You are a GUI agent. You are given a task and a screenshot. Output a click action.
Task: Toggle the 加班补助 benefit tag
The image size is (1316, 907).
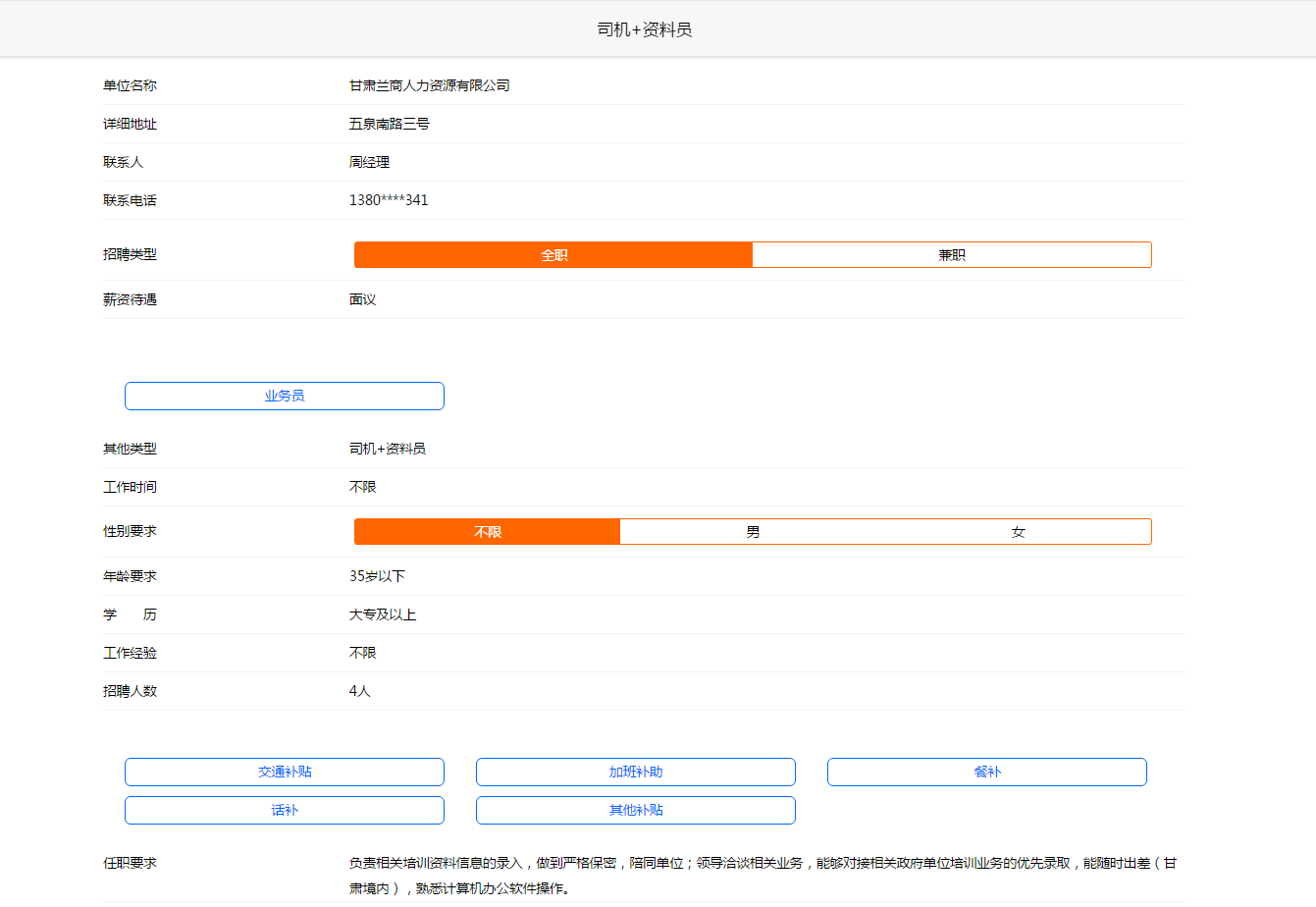click(x=636, y=772)
